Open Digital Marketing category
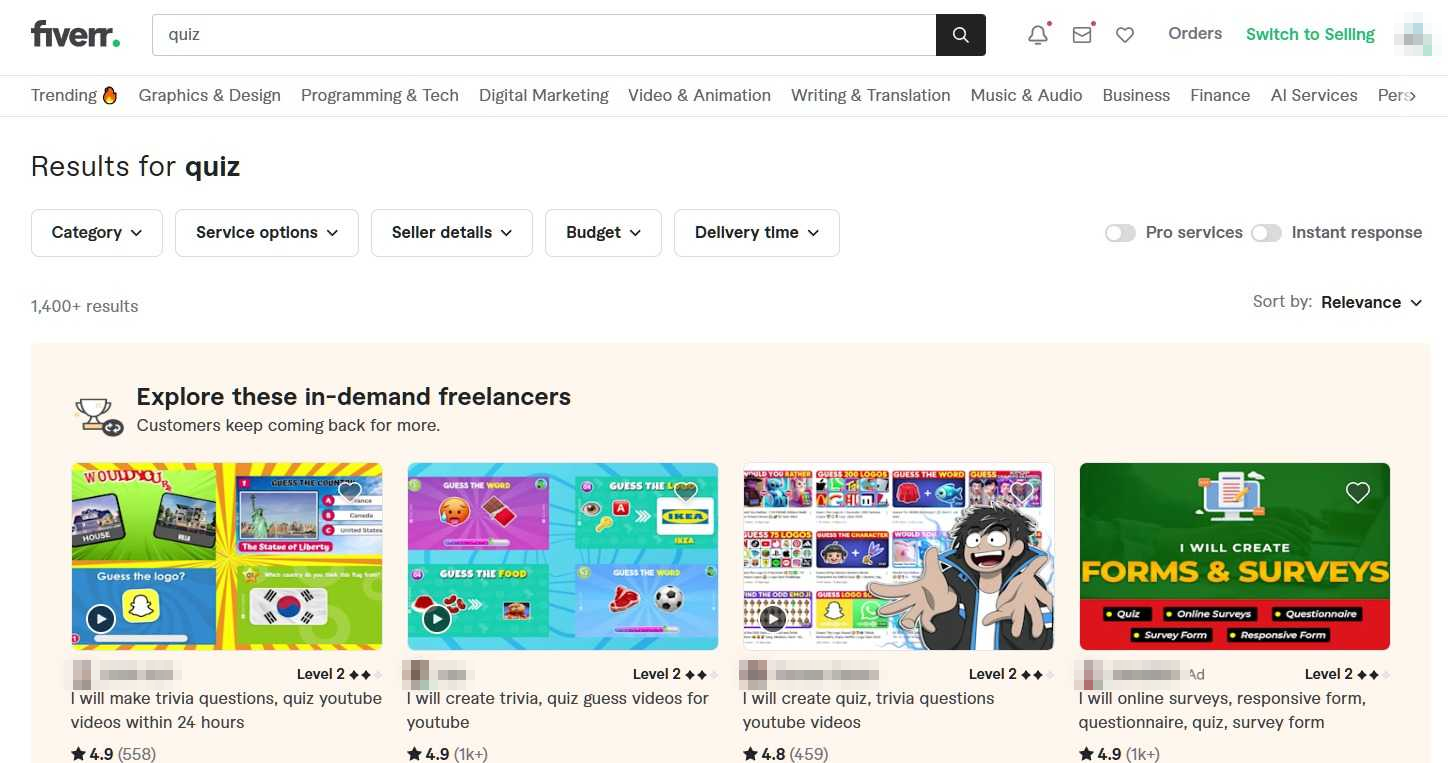Viewport: 1448px width, 763px height. tap(544, 96)
